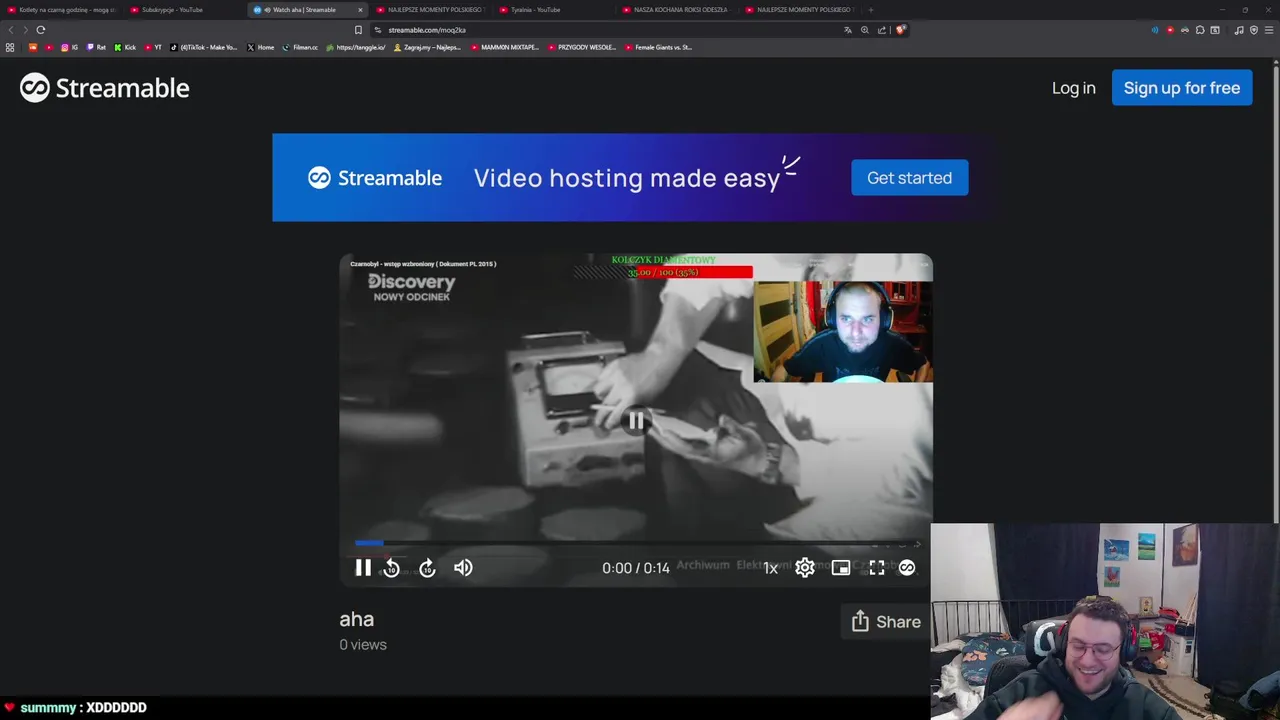
Task: Close the Watch aha | Streamable tab
Action: [361, 10]
